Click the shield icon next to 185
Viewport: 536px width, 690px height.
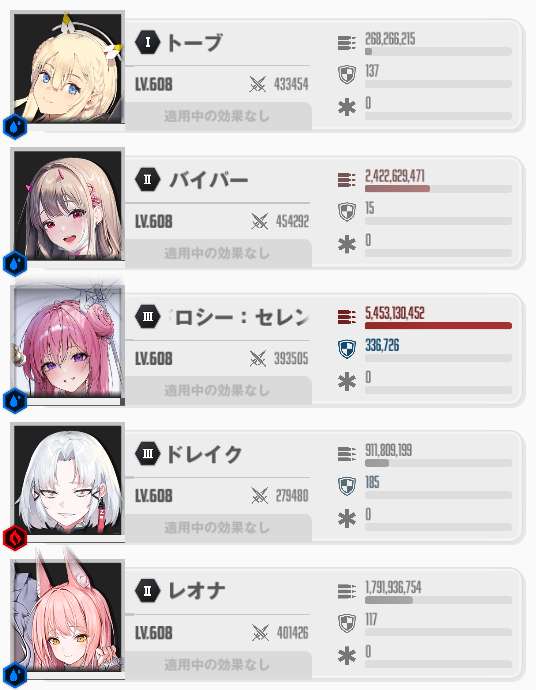pyautogui.click(x=347, y=486)
